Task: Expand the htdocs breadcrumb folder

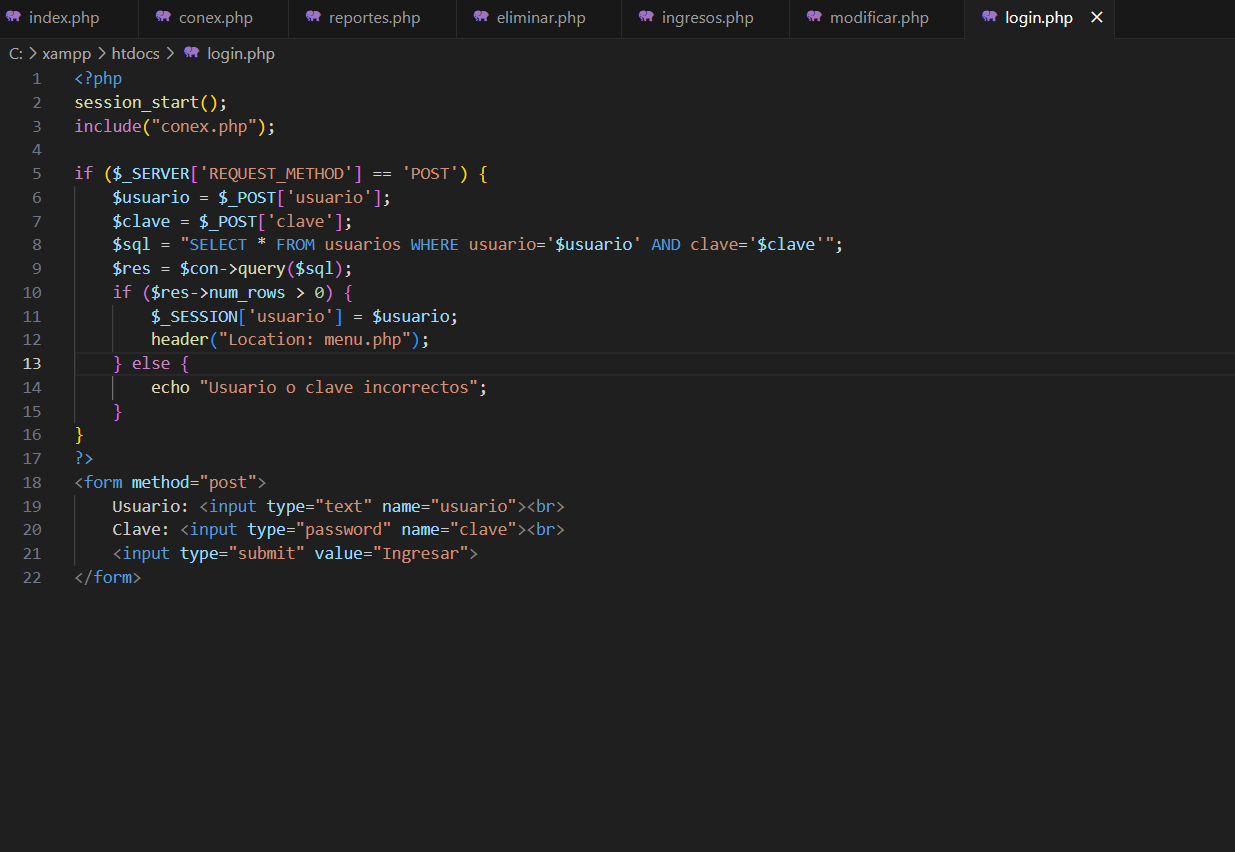Action: (x=135, y=54)
